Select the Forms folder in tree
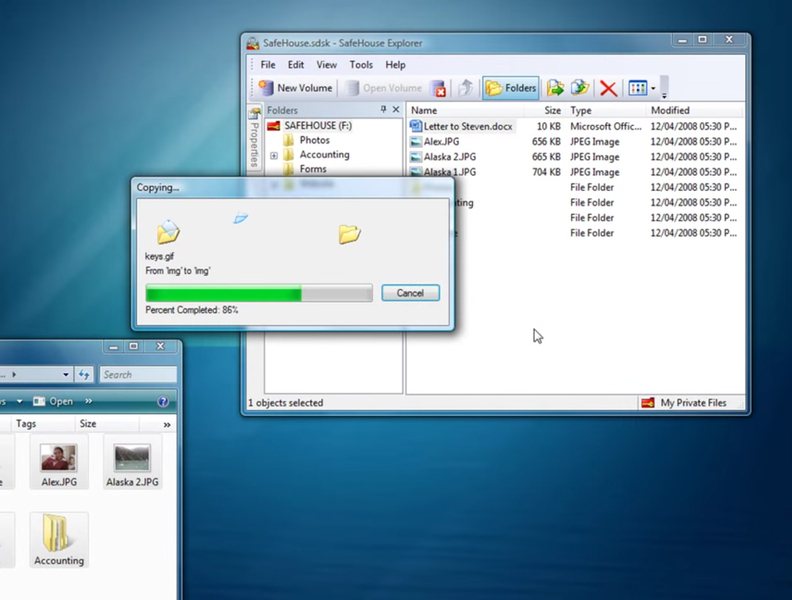The width and height of the screenshot is (792, 600). pos(313,169)
